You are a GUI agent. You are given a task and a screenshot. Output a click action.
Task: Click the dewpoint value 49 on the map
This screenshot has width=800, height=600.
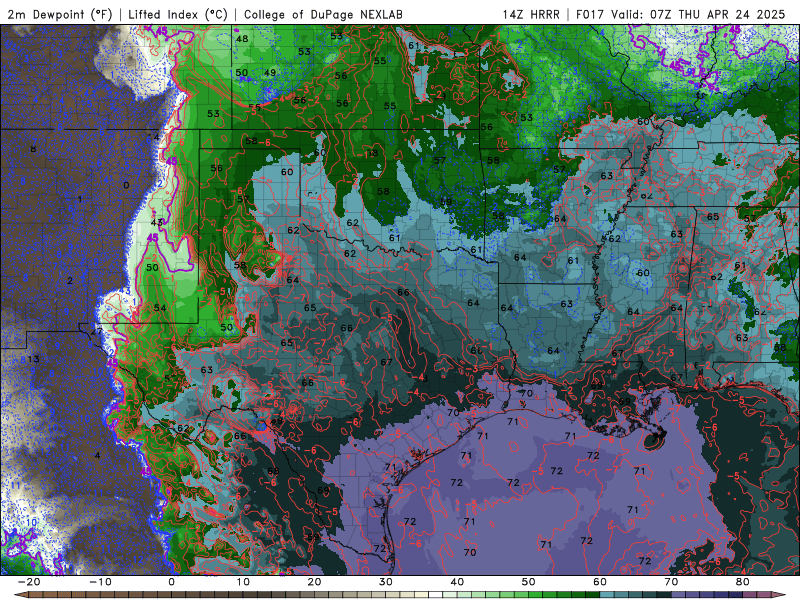coord(270,72)
